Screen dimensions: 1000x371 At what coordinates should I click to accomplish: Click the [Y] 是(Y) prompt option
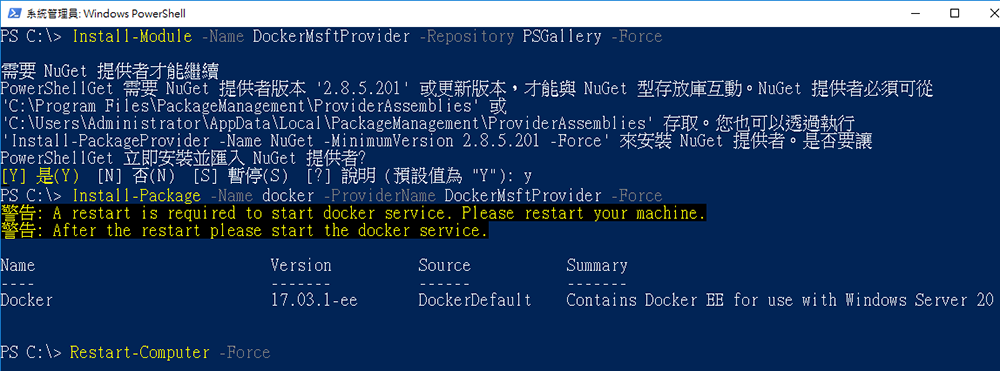click(40, 175)
